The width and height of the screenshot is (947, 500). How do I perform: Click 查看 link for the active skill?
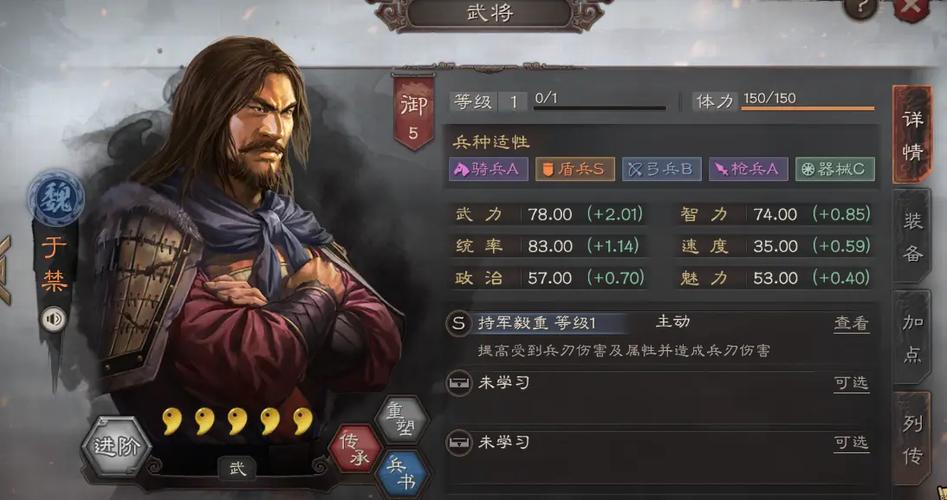pyautogui.click(x=851, y=323)
